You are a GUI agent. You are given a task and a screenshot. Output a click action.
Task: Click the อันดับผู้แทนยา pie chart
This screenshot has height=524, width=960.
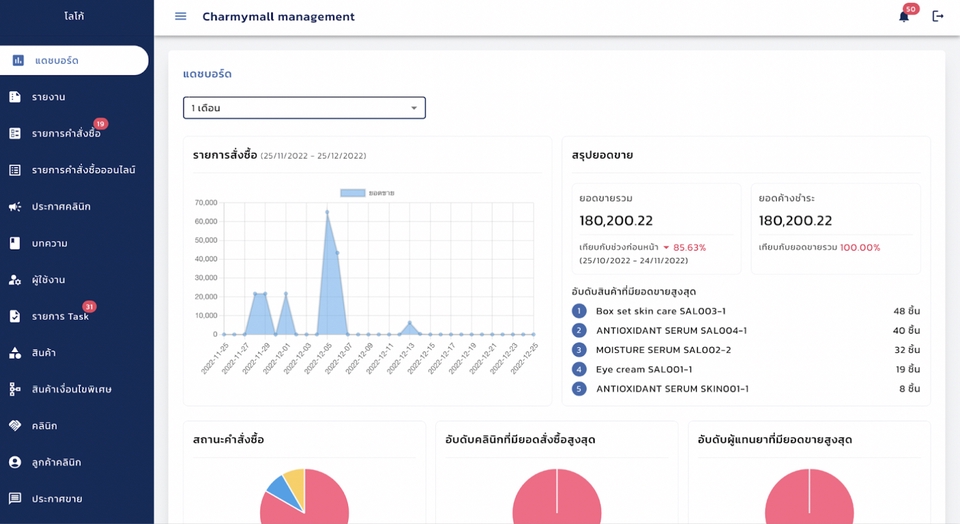click(809, 496)
